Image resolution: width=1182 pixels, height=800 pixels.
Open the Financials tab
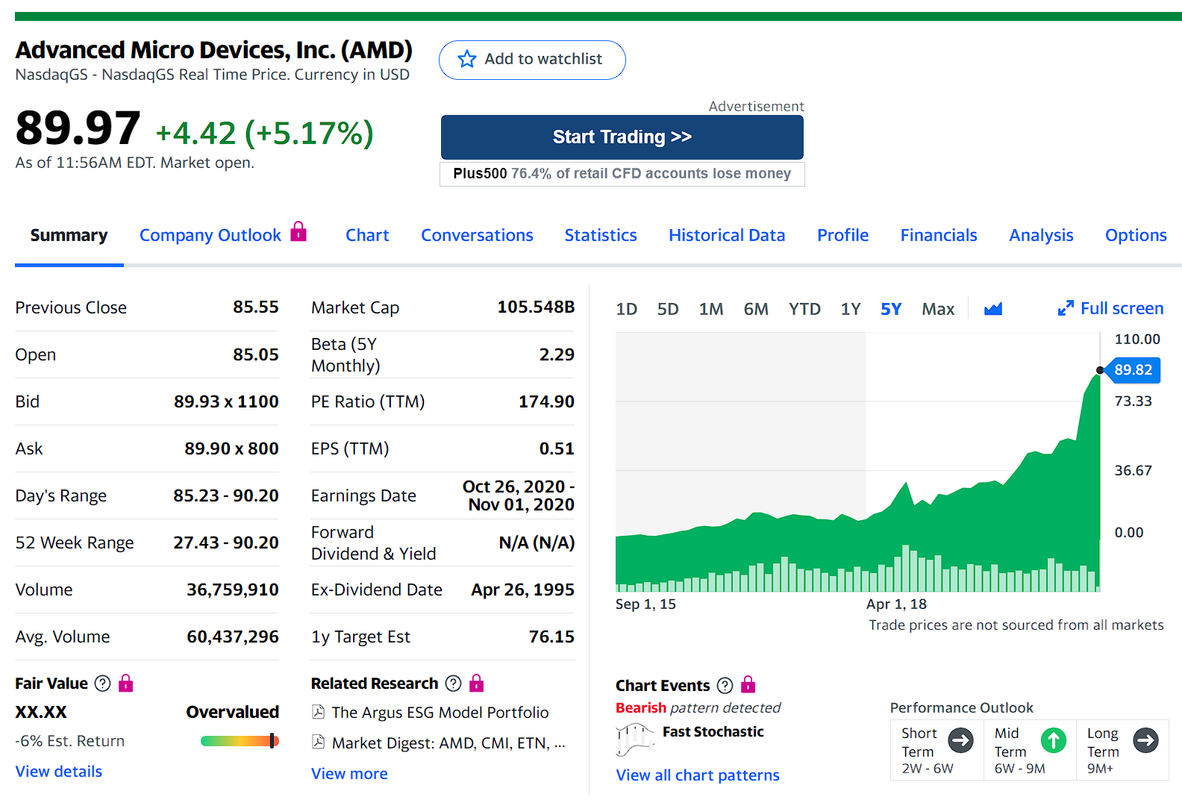coord(939,235)
